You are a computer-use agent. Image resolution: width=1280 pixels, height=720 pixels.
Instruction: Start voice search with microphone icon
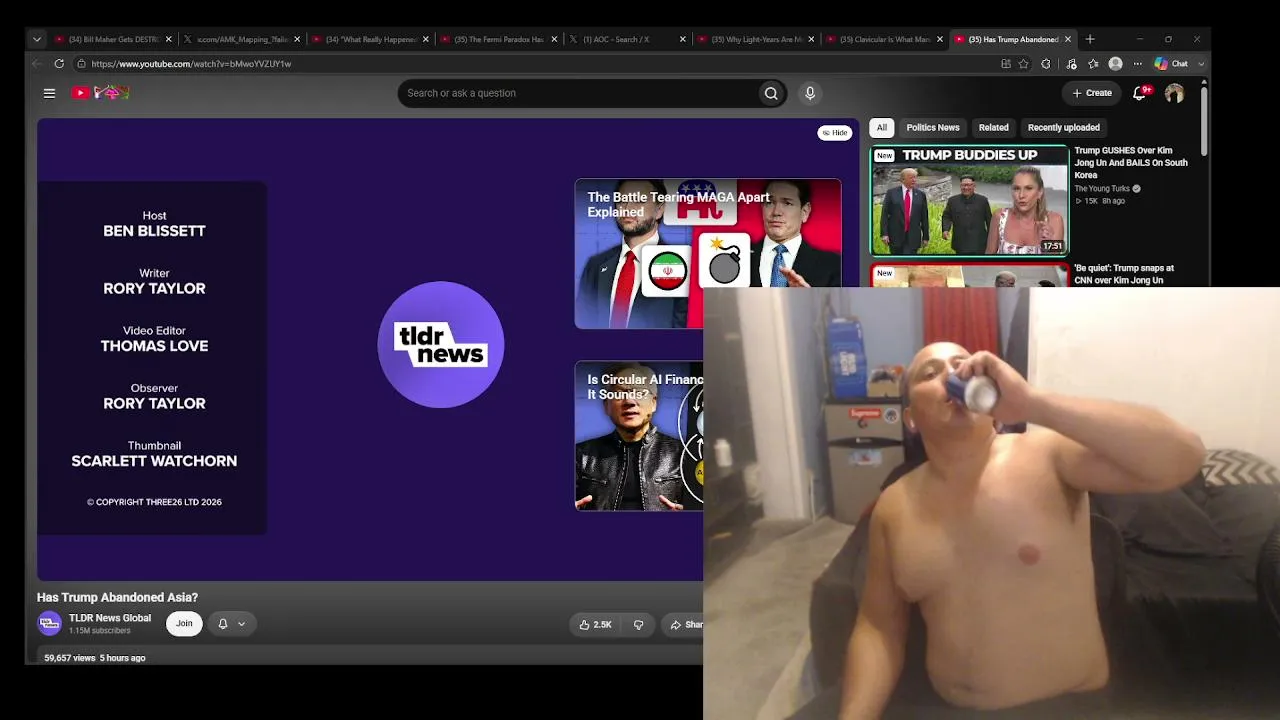click(x=810, y=93)
